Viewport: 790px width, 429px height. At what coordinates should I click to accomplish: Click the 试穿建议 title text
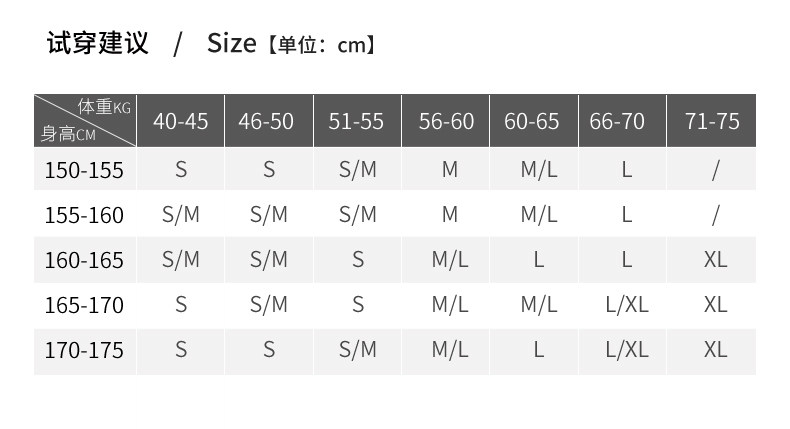[x=98, y=44]
